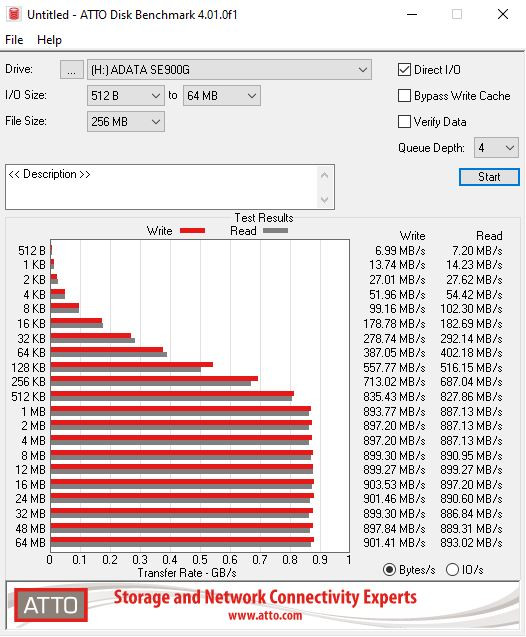
Task: Minimize the ATTO Disk Benchmark window
Action: [x=412, y=15]
